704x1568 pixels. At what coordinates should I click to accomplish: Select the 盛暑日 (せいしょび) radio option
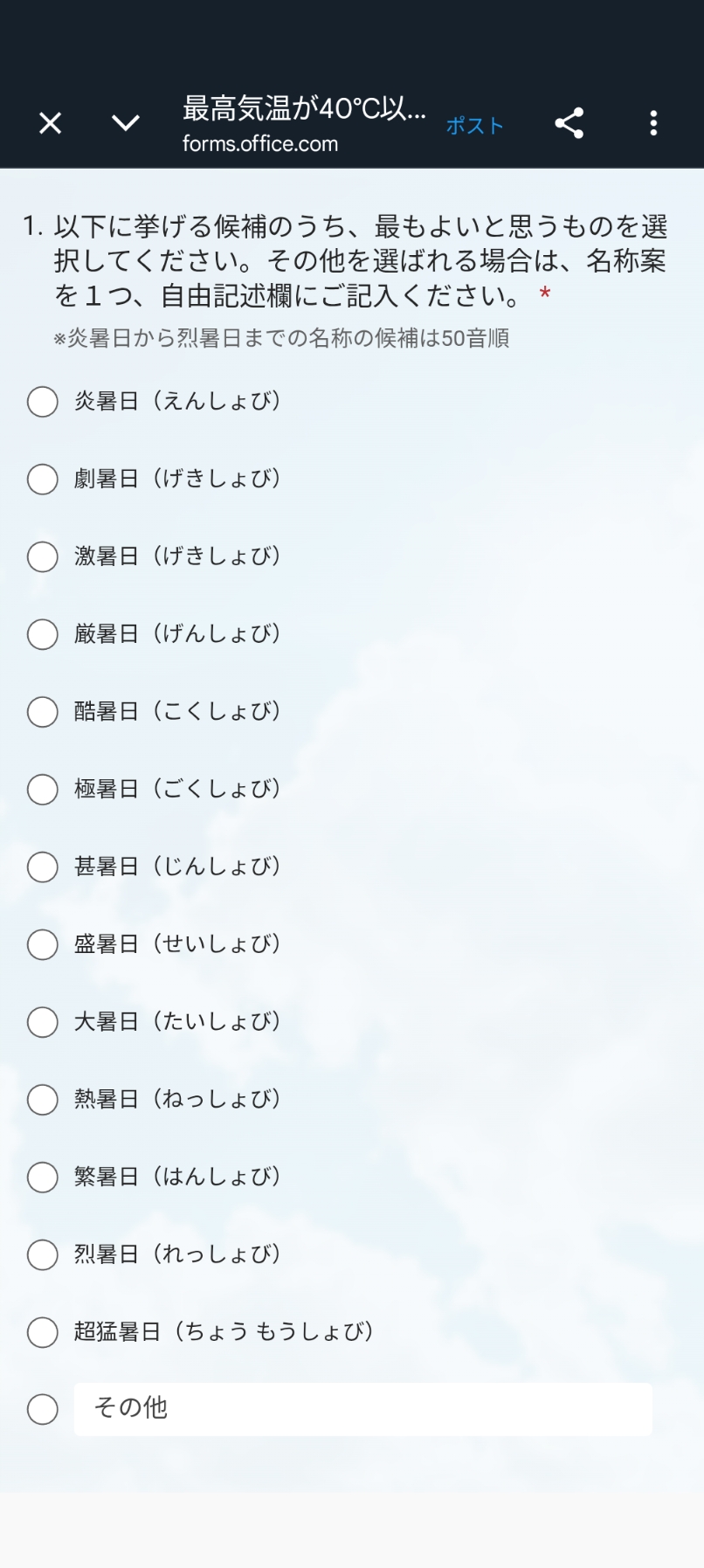tap(43, 944)
